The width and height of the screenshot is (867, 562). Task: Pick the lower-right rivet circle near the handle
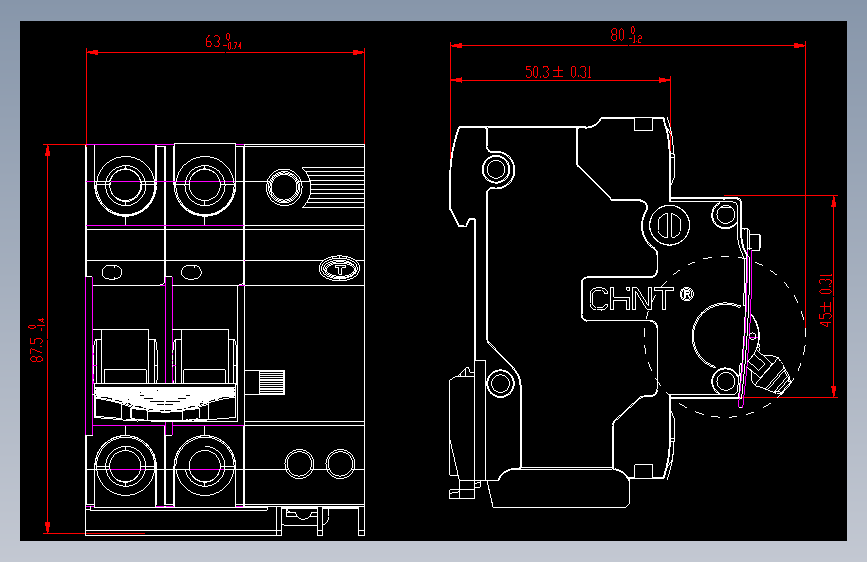[725, 381]
